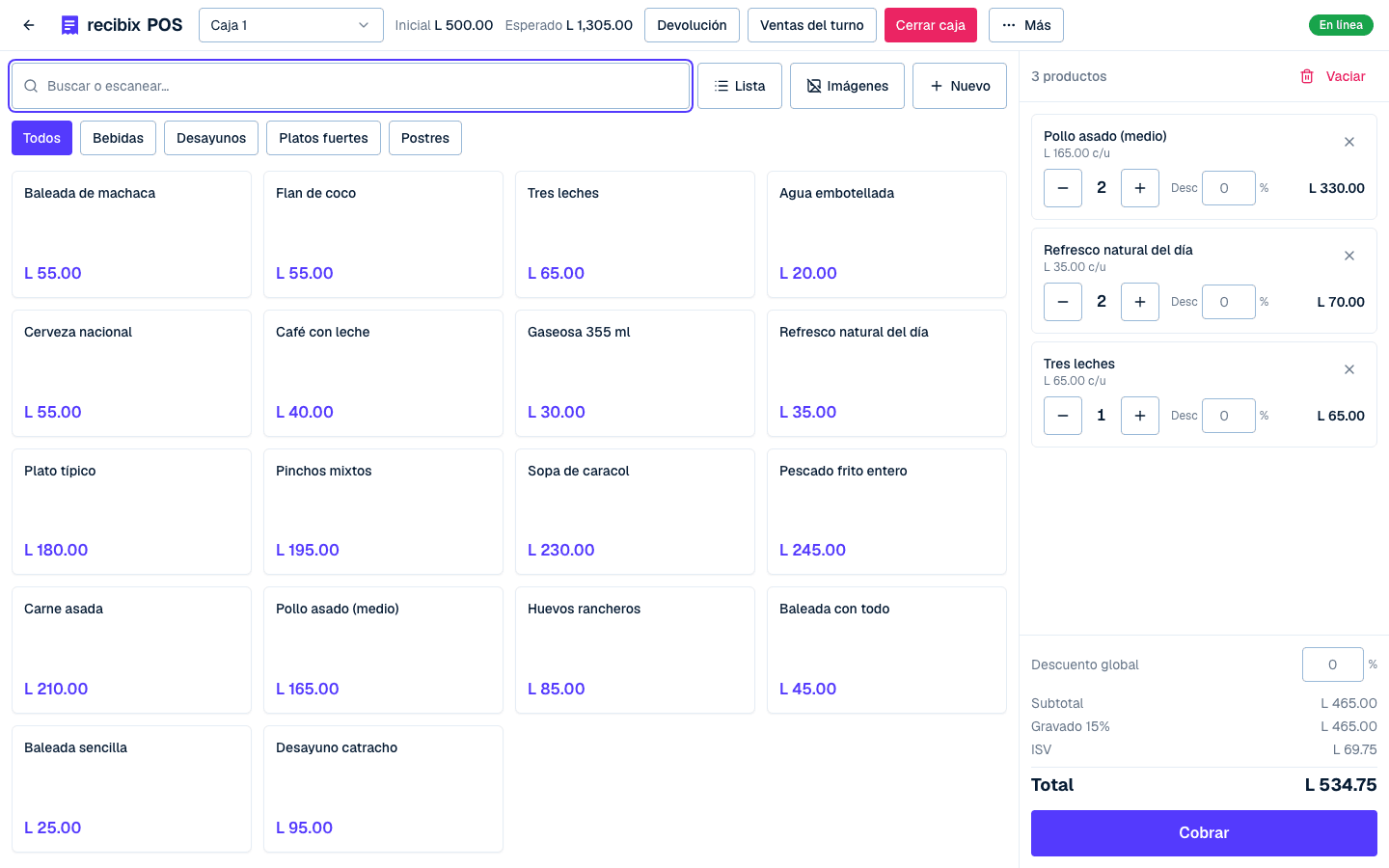Add Sopa de caracol to the order
The height and width of the screenshot is (868, 1389).
[x=635, y=512]
